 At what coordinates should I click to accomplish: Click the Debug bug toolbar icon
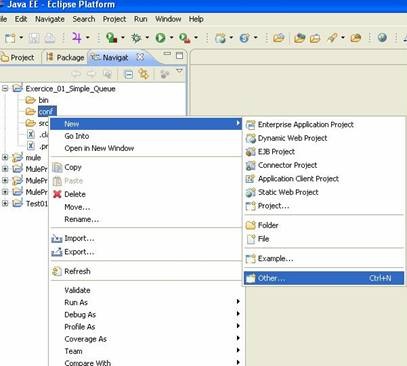coord(136,38)
